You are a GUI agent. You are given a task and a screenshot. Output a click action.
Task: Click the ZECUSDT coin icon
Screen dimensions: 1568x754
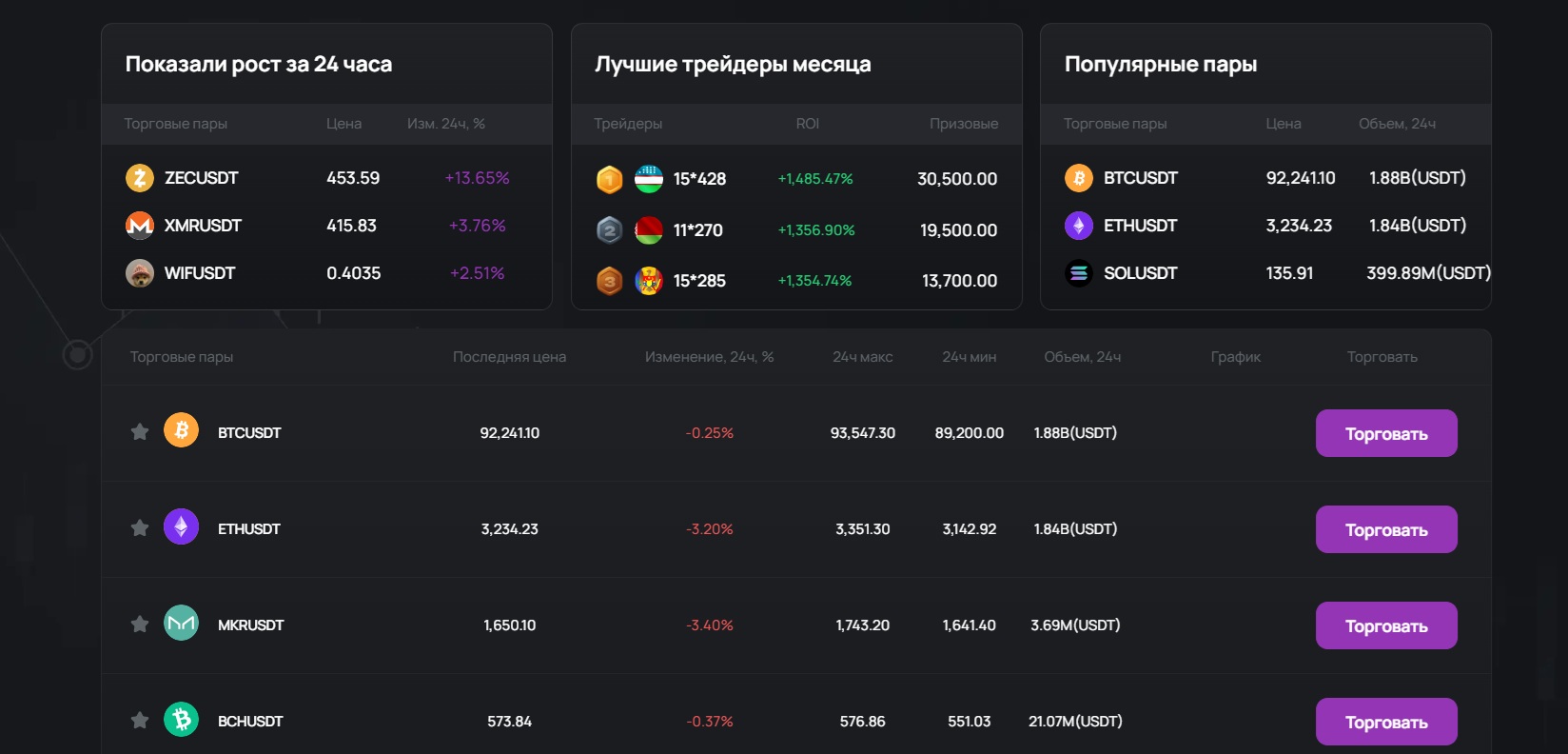click(x=140, y=178)
